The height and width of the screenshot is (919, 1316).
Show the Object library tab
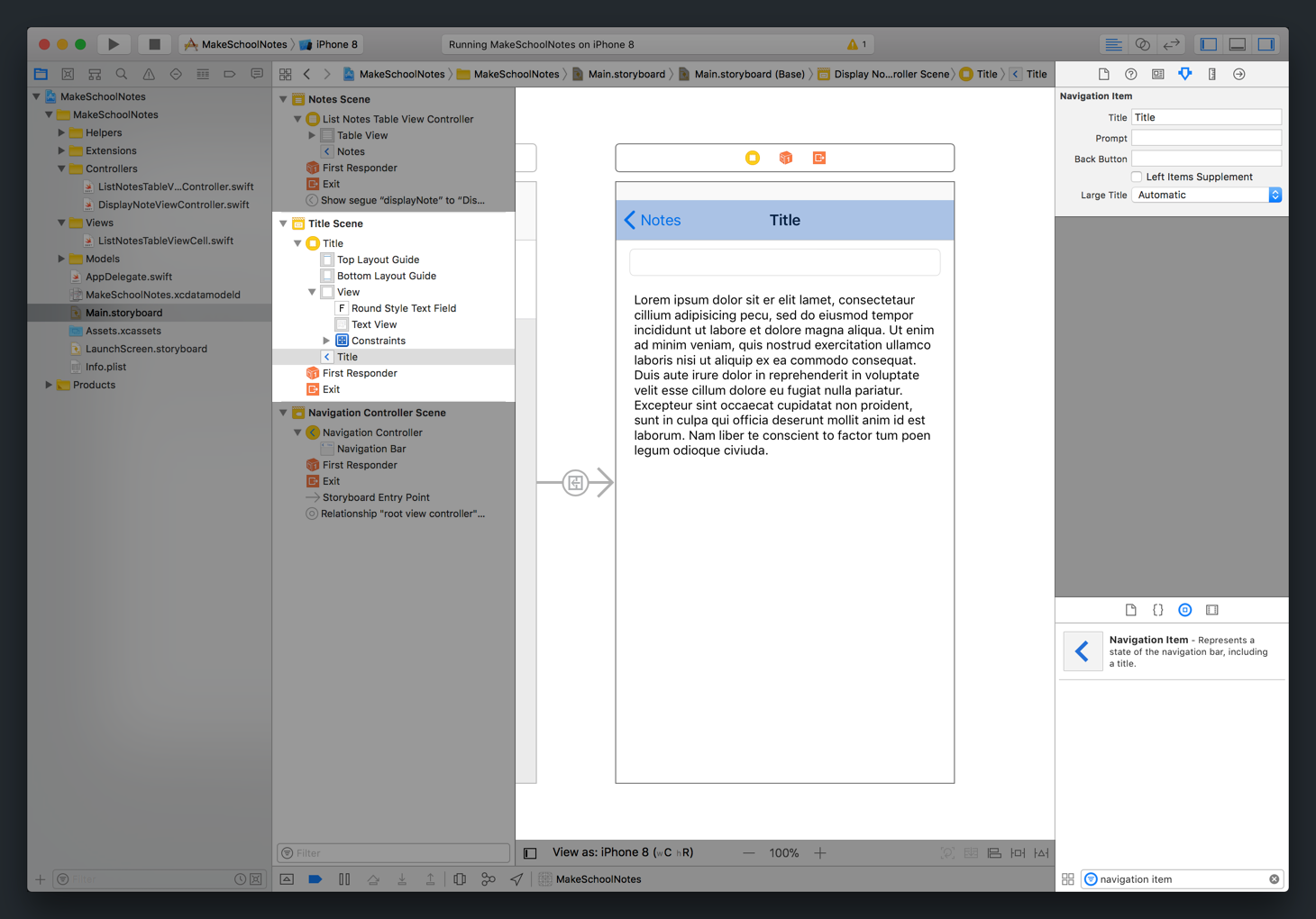[x=1184, y=610]
